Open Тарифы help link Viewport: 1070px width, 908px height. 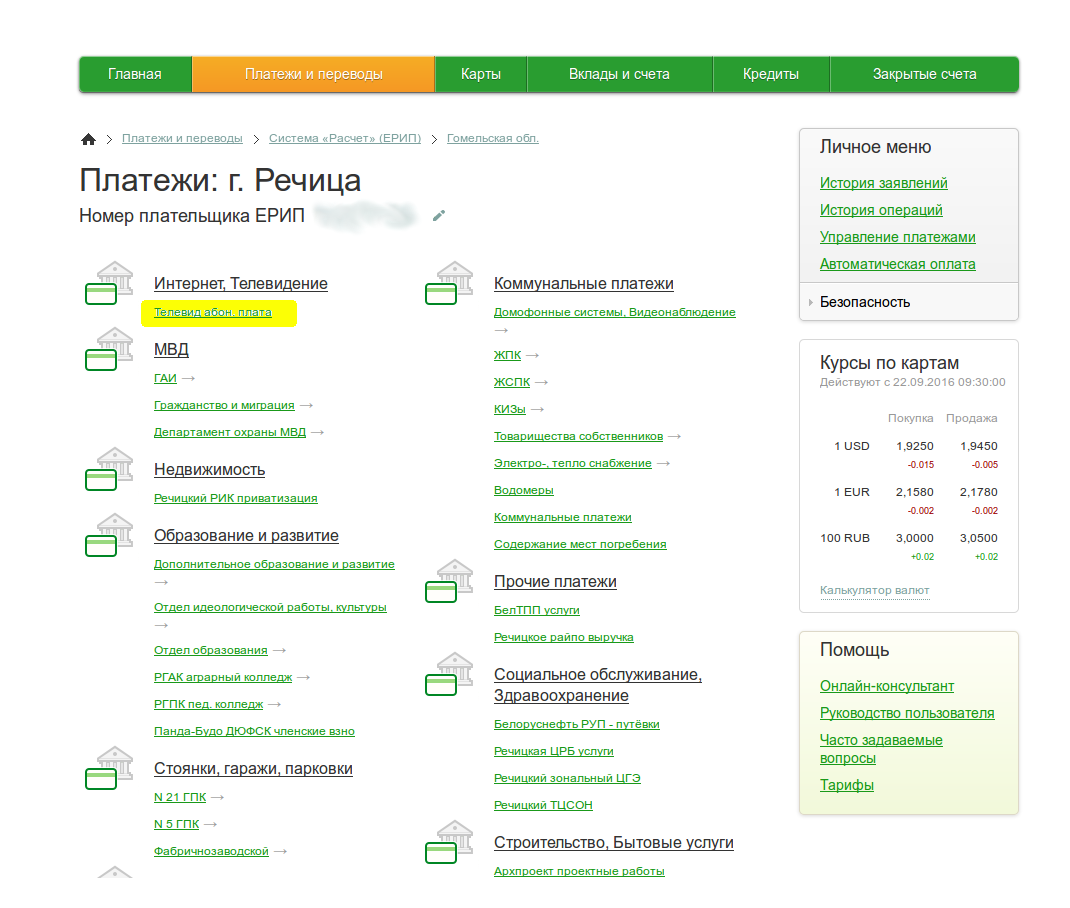click(847, 785)
